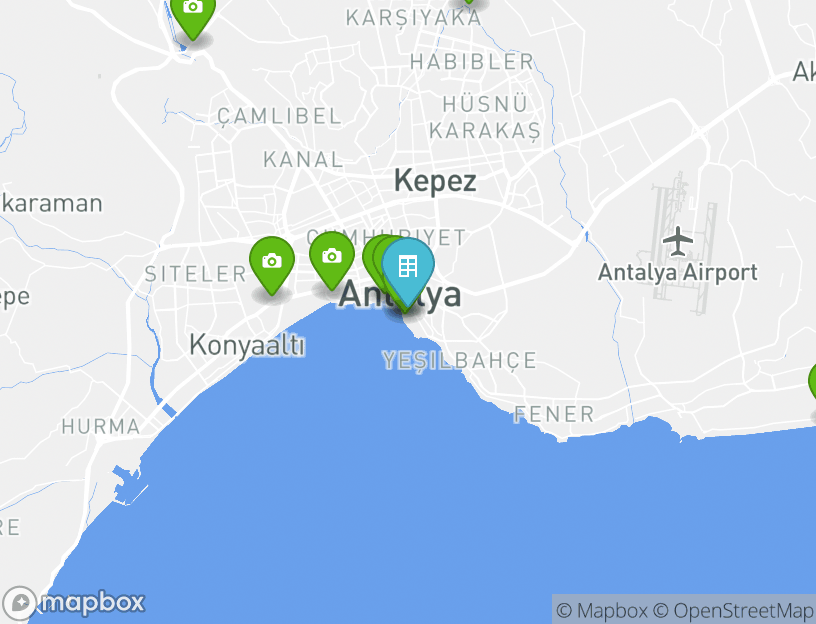The width and height of the screenshot is (816, 624).
Task: Click the green camera marker near Siteler
Action: pos(272,264)
